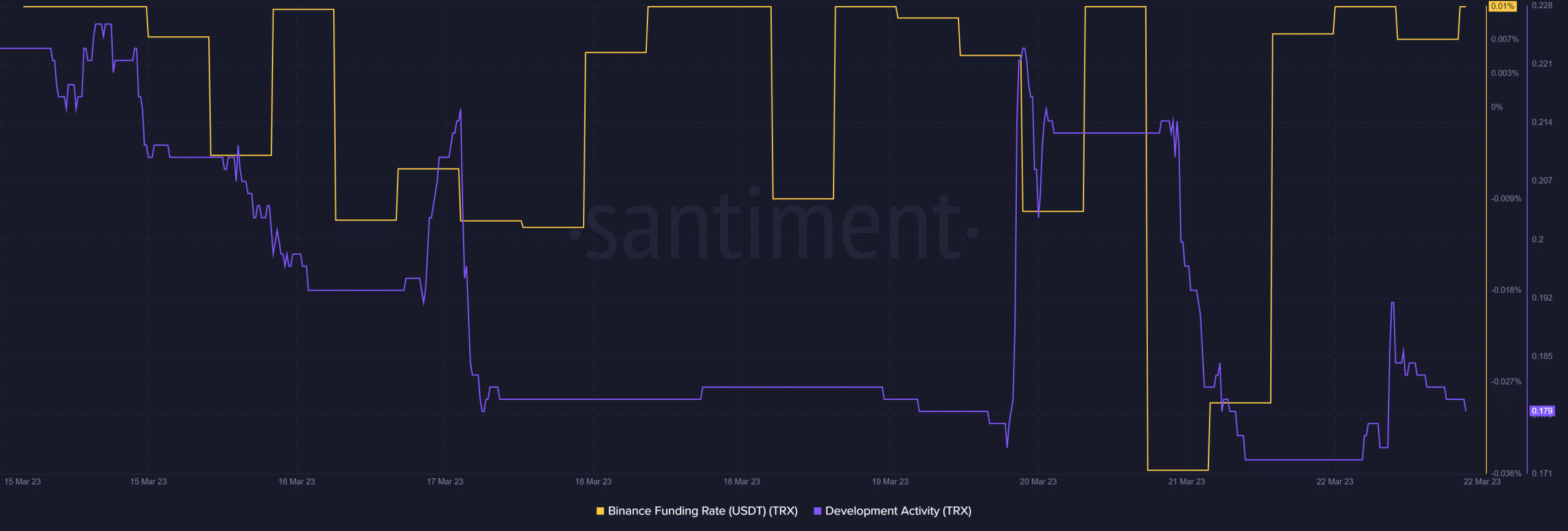Select the 17 Mar 23 date label
Screen dimensions: 1568x531
[x=445, y=481]
